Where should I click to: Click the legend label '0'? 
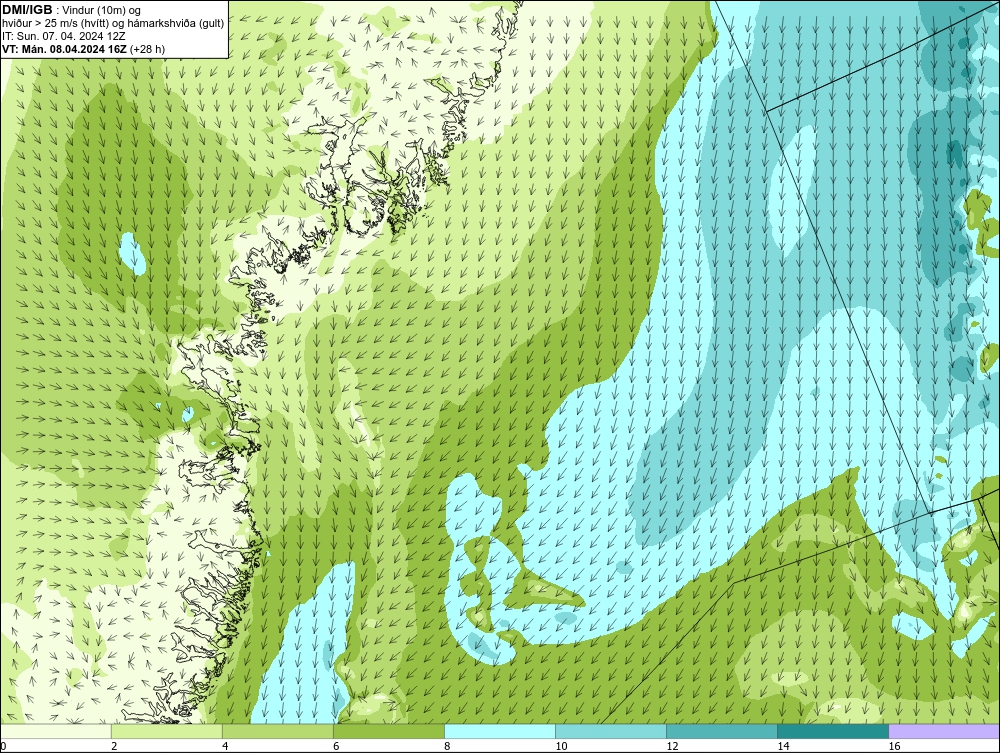(3, 746)
